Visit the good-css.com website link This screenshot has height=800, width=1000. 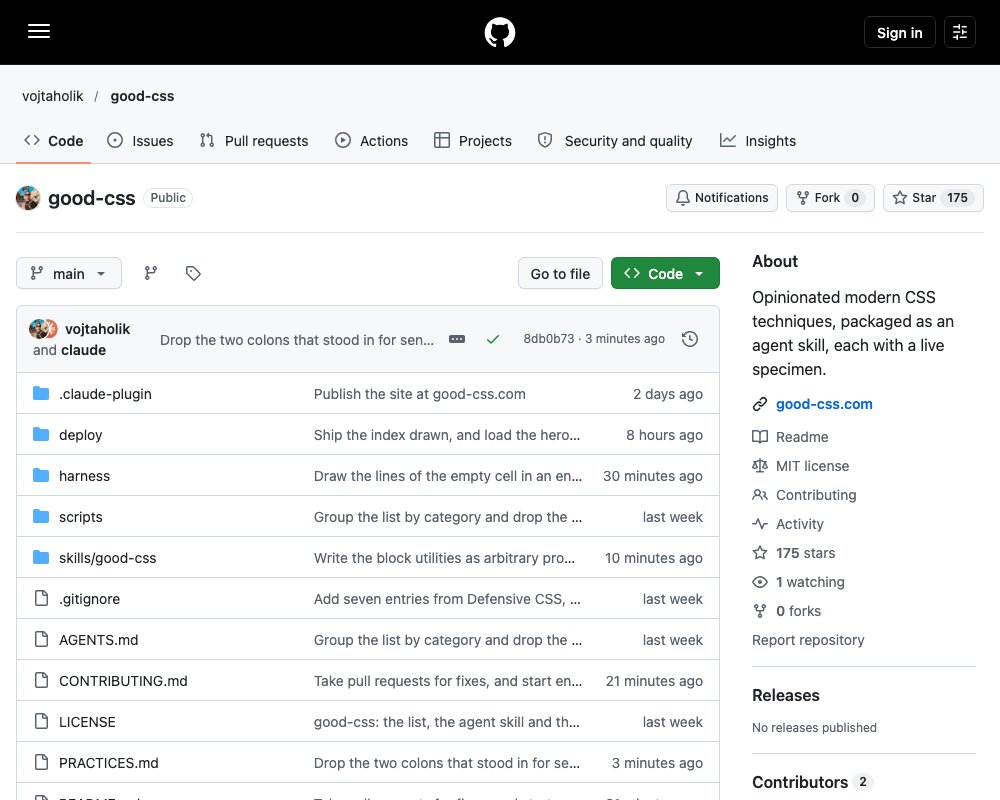click(x=824, y=404)
